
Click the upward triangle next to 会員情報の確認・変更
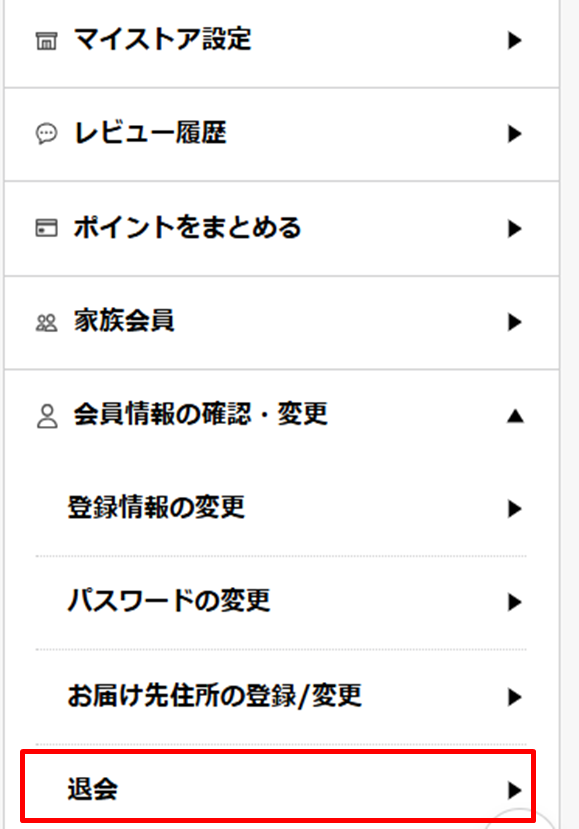(x=515, y=417)
